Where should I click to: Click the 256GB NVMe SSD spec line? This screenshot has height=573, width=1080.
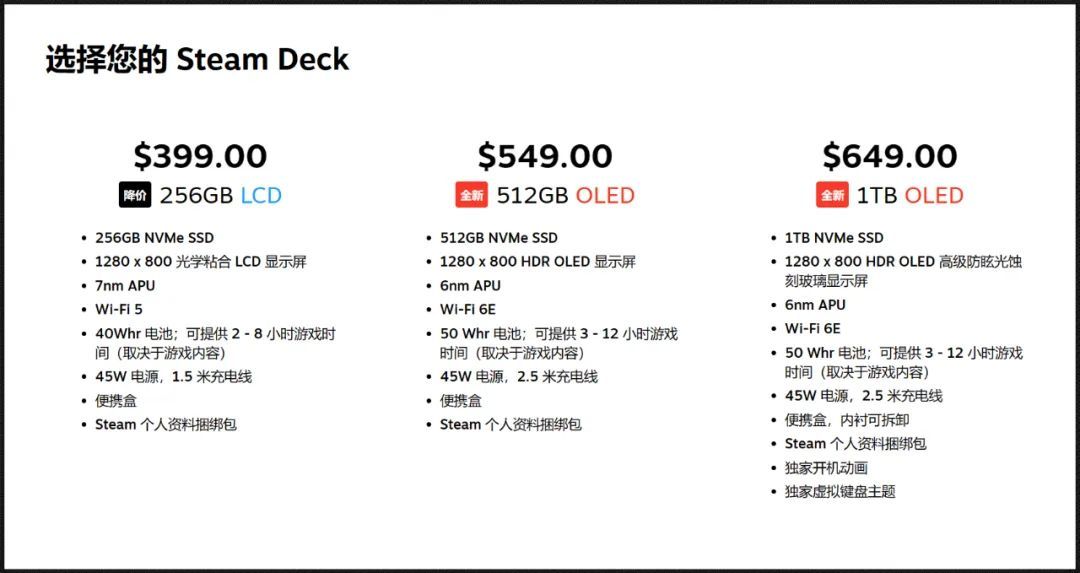coord(154,238)
